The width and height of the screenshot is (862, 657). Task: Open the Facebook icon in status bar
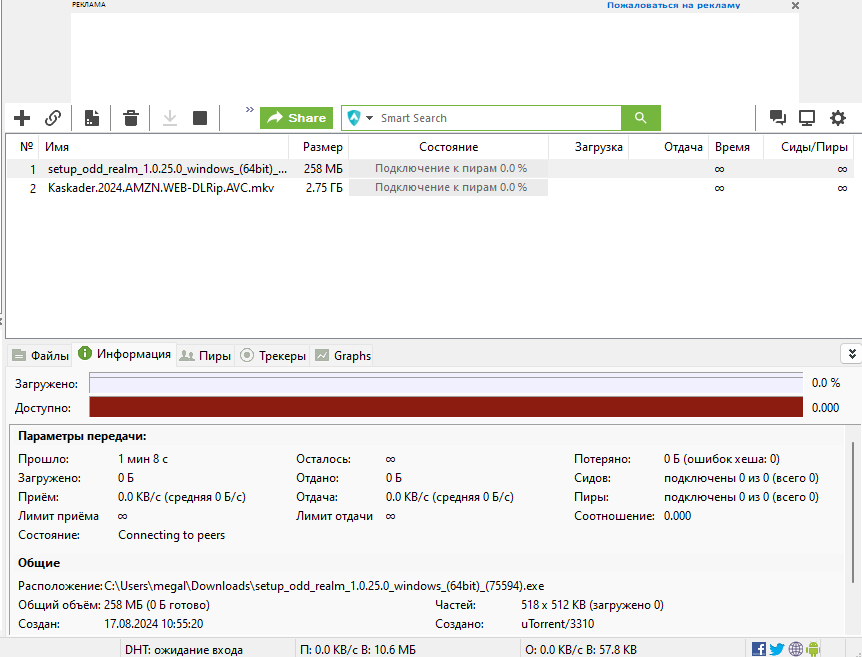pyautogui.click(x=759, y=649)
